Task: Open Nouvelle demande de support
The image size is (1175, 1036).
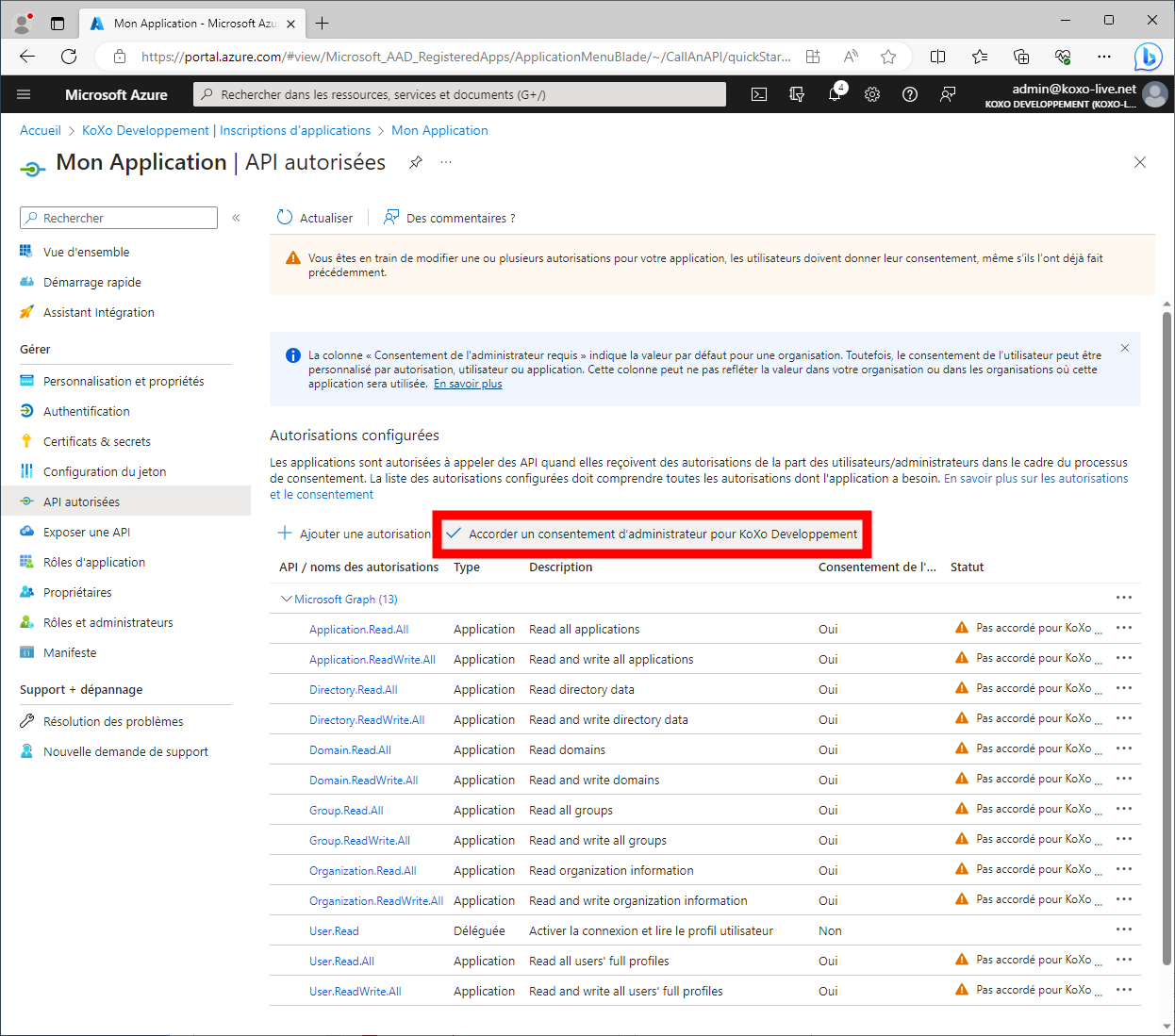Action: (125, 751)
